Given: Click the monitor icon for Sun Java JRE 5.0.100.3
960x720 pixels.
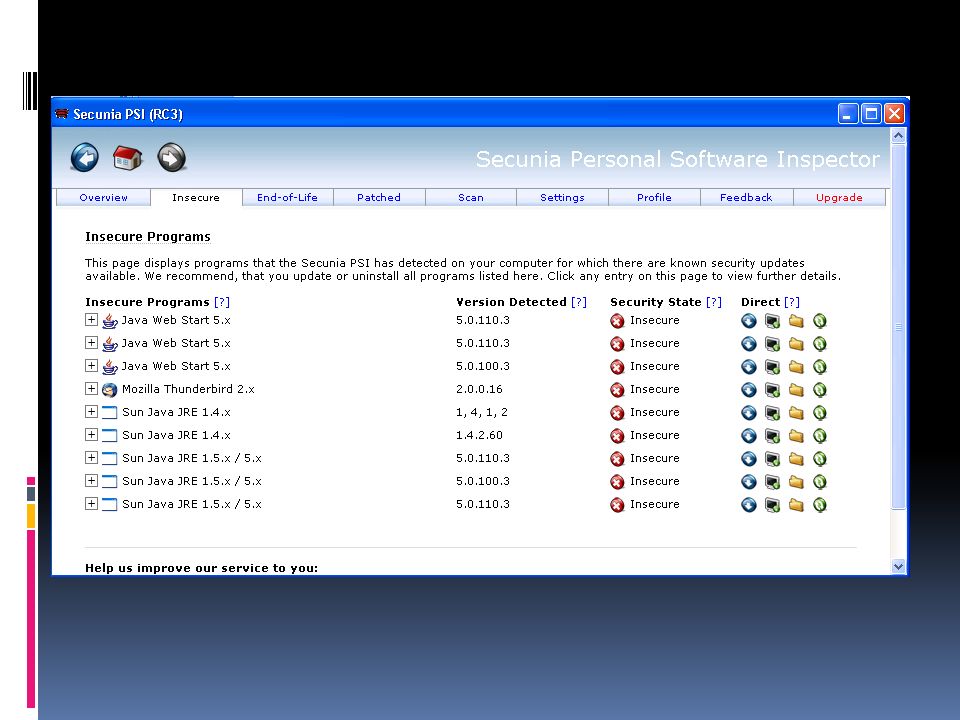Looking at the screenshot, I should 772,482.
